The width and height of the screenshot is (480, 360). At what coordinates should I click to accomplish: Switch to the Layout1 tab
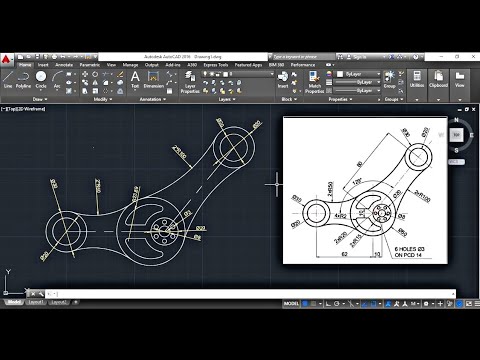(x=36, y=302)
